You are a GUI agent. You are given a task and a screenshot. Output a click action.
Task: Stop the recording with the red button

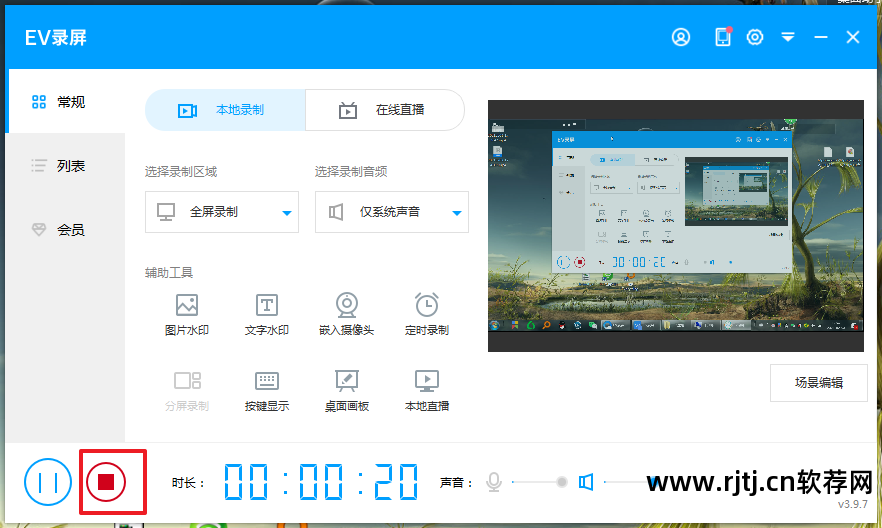click(106, 482)
